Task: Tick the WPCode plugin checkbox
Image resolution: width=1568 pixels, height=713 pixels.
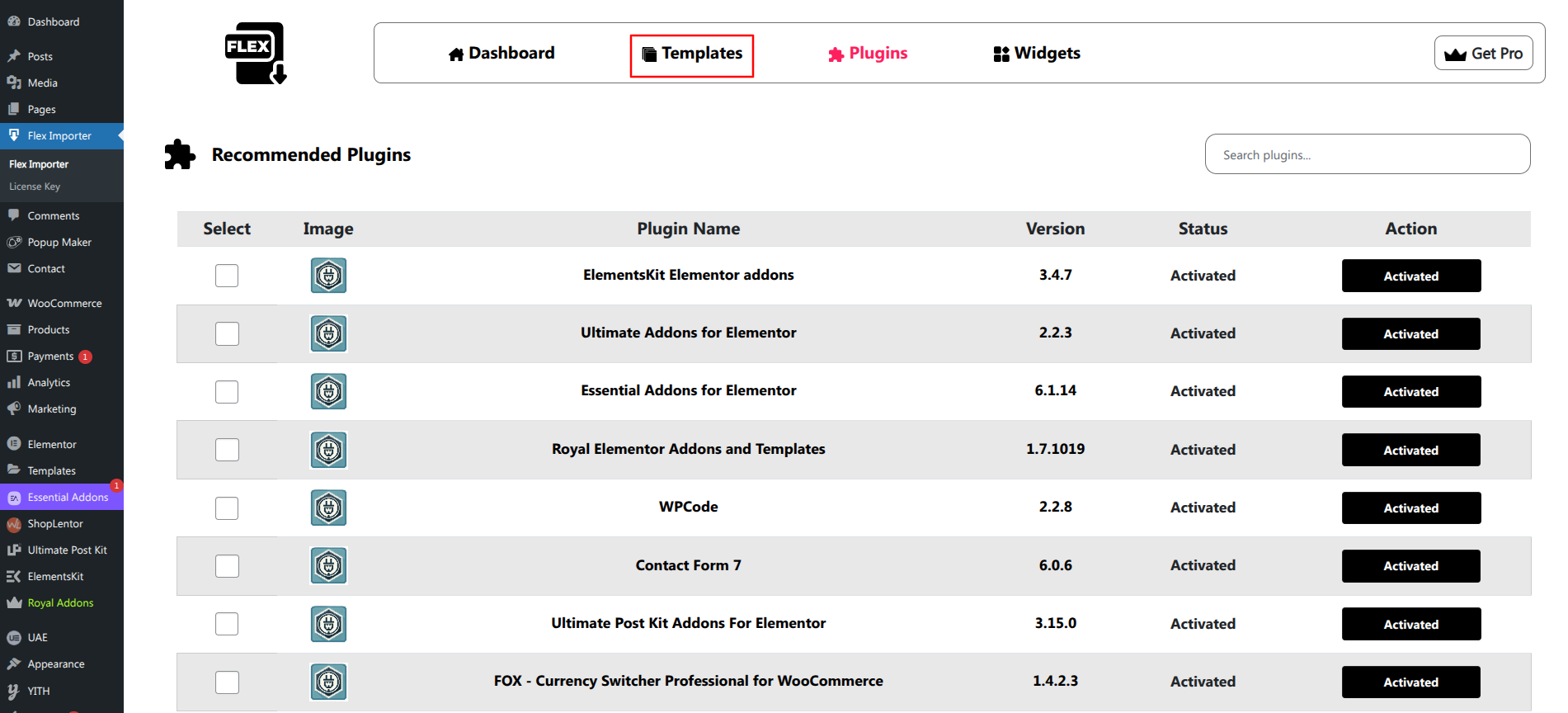Action: [227, 508]
